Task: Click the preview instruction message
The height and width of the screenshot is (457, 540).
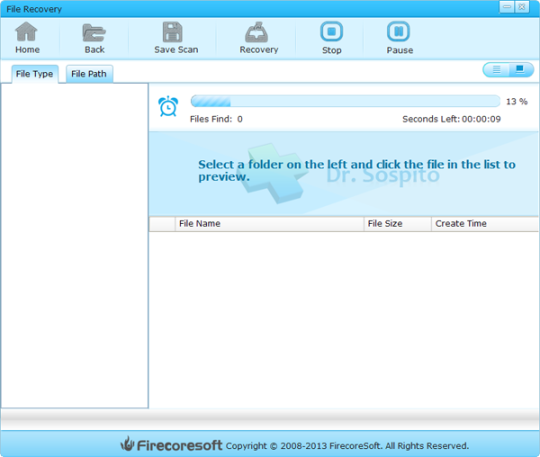Action: pyautogui.click(x=357, y=170)
